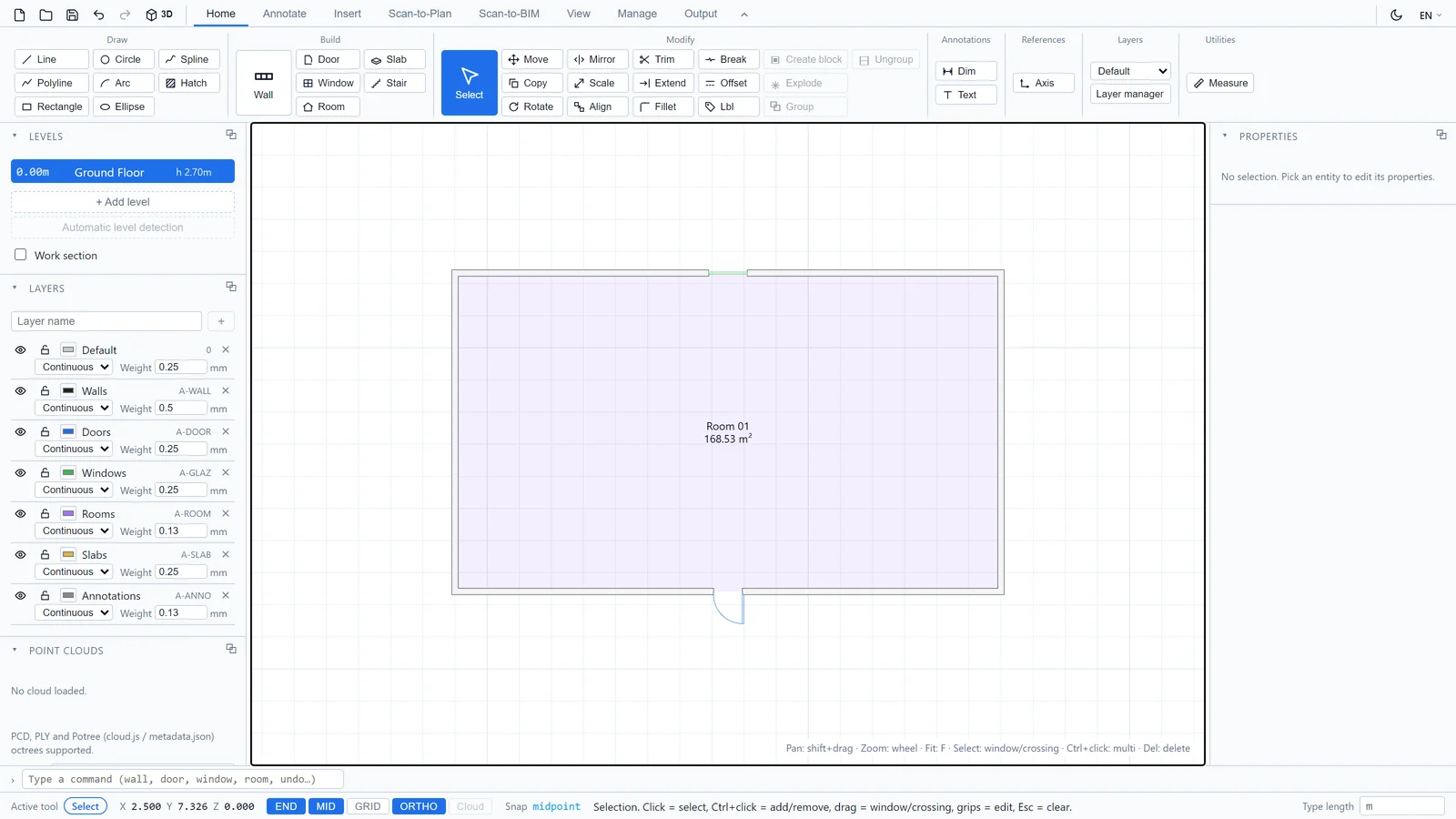Open the Fillet tool
1456x819 pixels.
[663, 106]
